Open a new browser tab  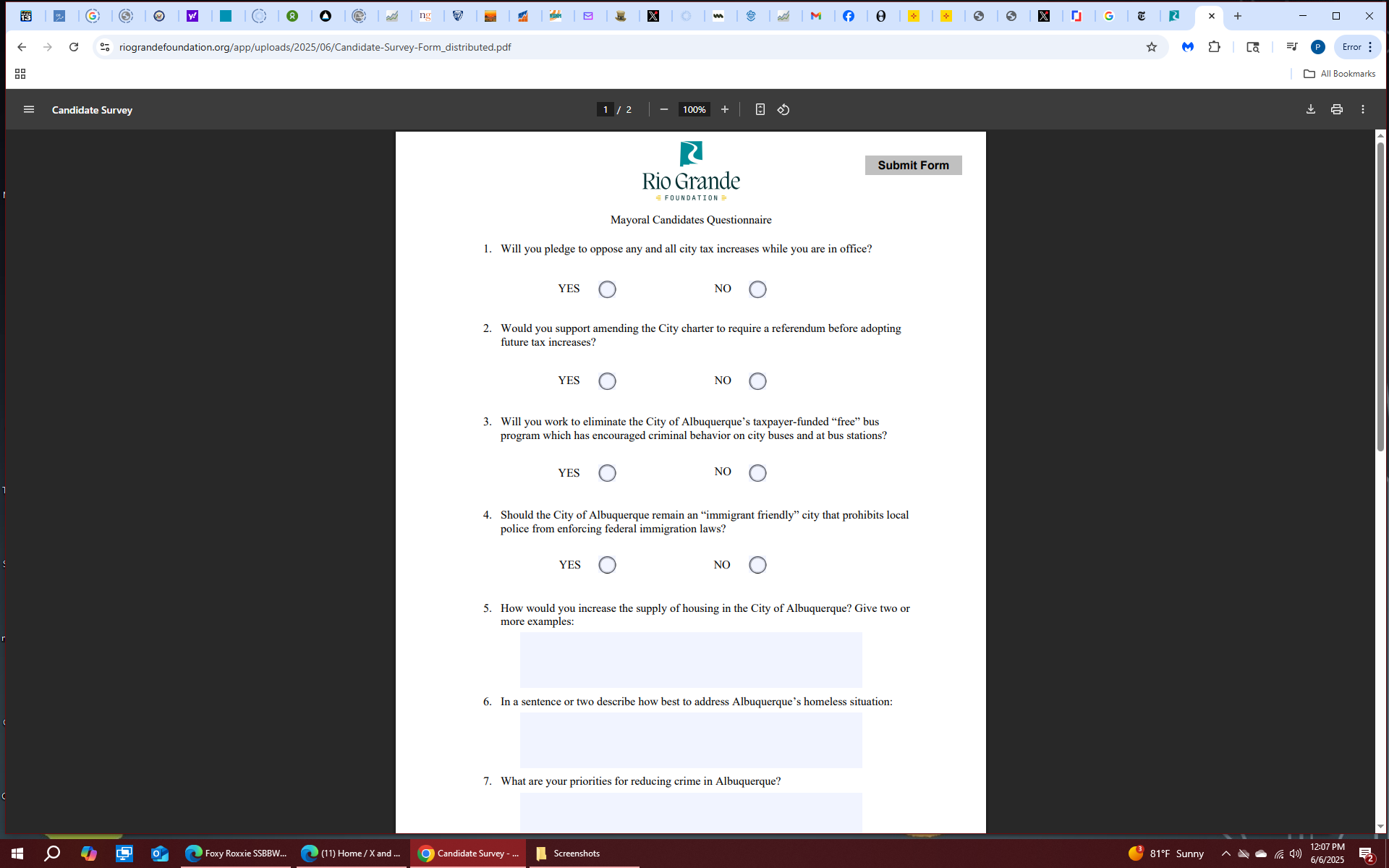[1238, 16]
